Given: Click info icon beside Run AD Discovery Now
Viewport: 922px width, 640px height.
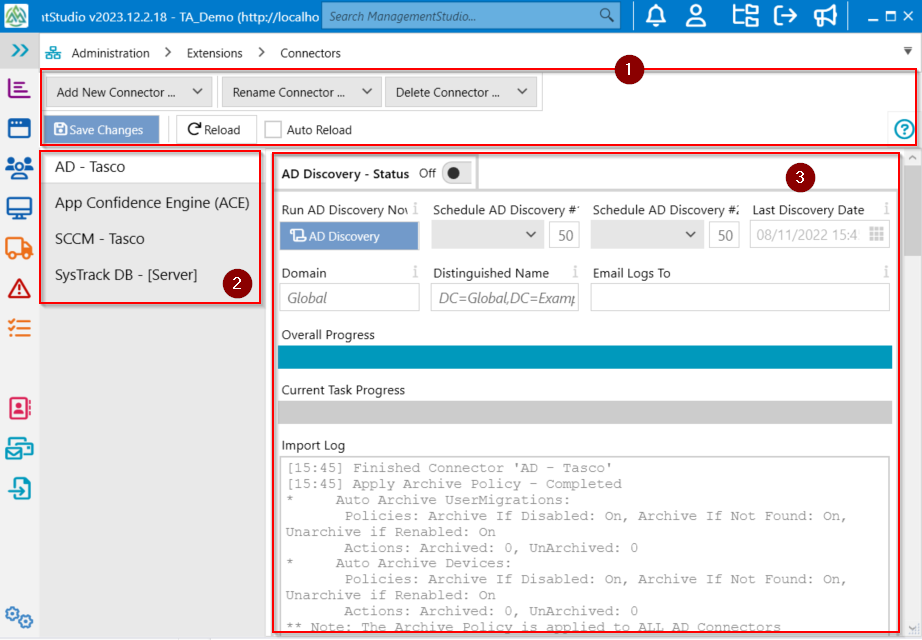Looking at the screenshot, I should [x=415, y=208].
